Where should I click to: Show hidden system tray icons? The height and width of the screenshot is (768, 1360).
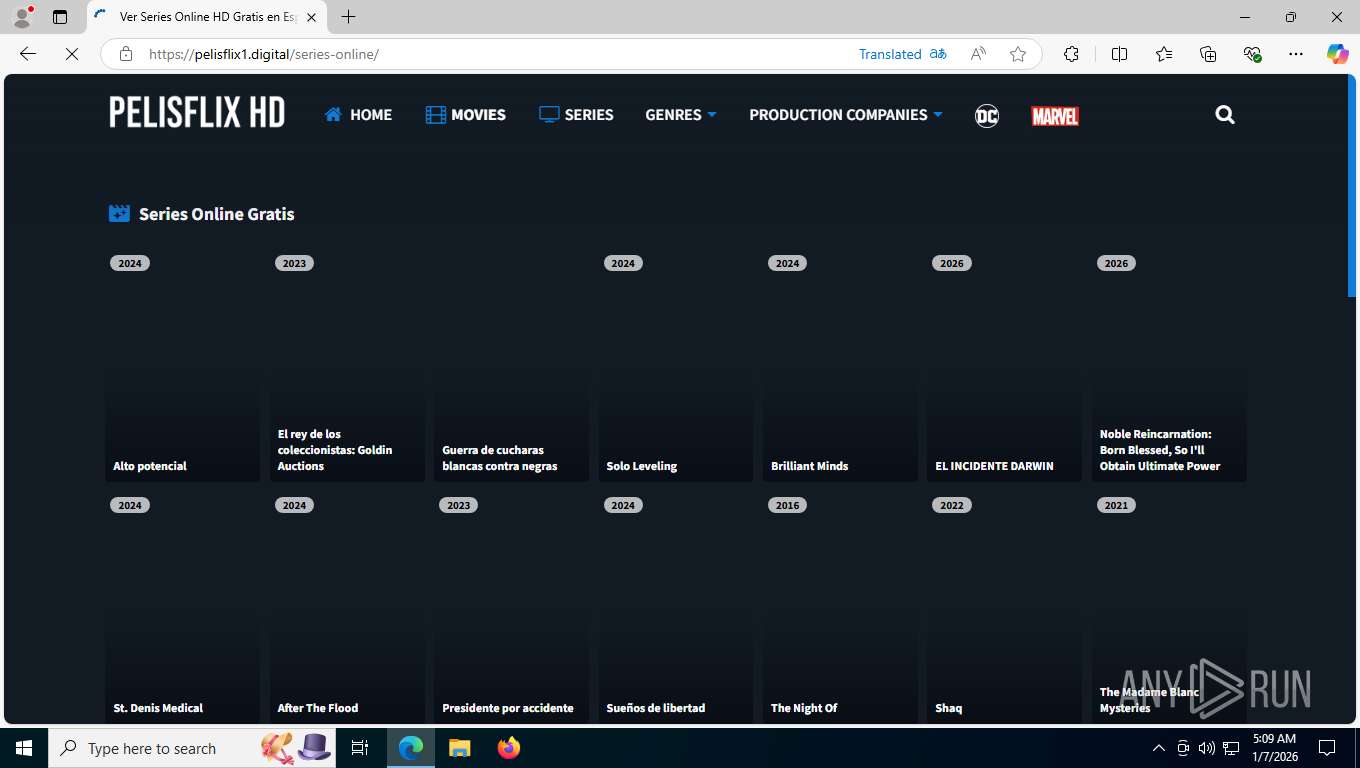(1158, 748)
